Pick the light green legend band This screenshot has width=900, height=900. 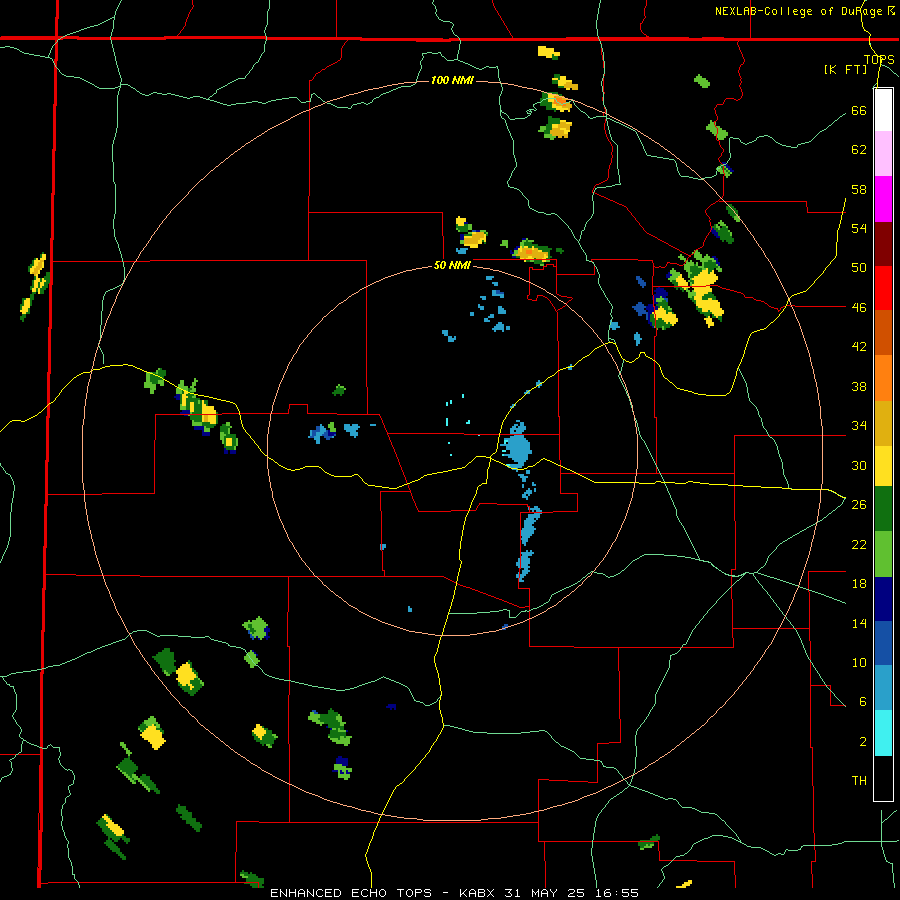[883, 554]
